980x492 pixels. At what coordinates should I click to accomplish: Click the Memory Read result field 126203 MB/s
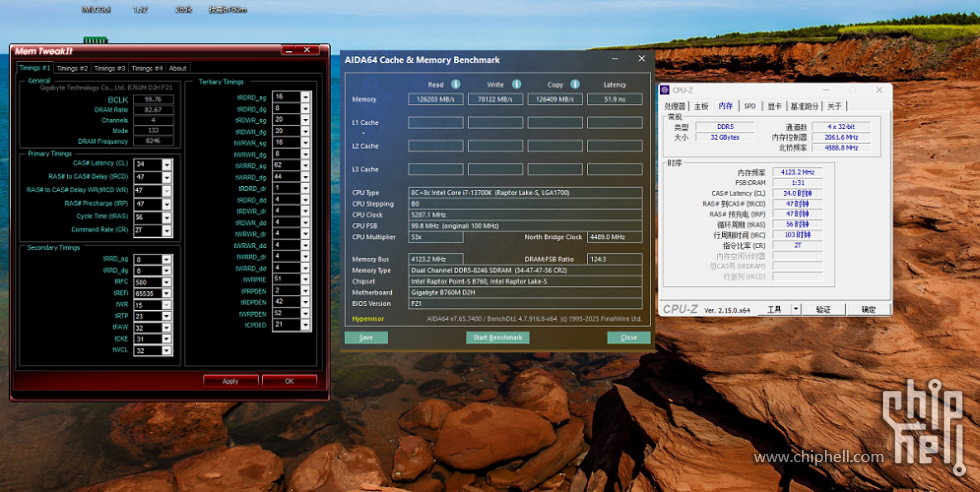436,99
